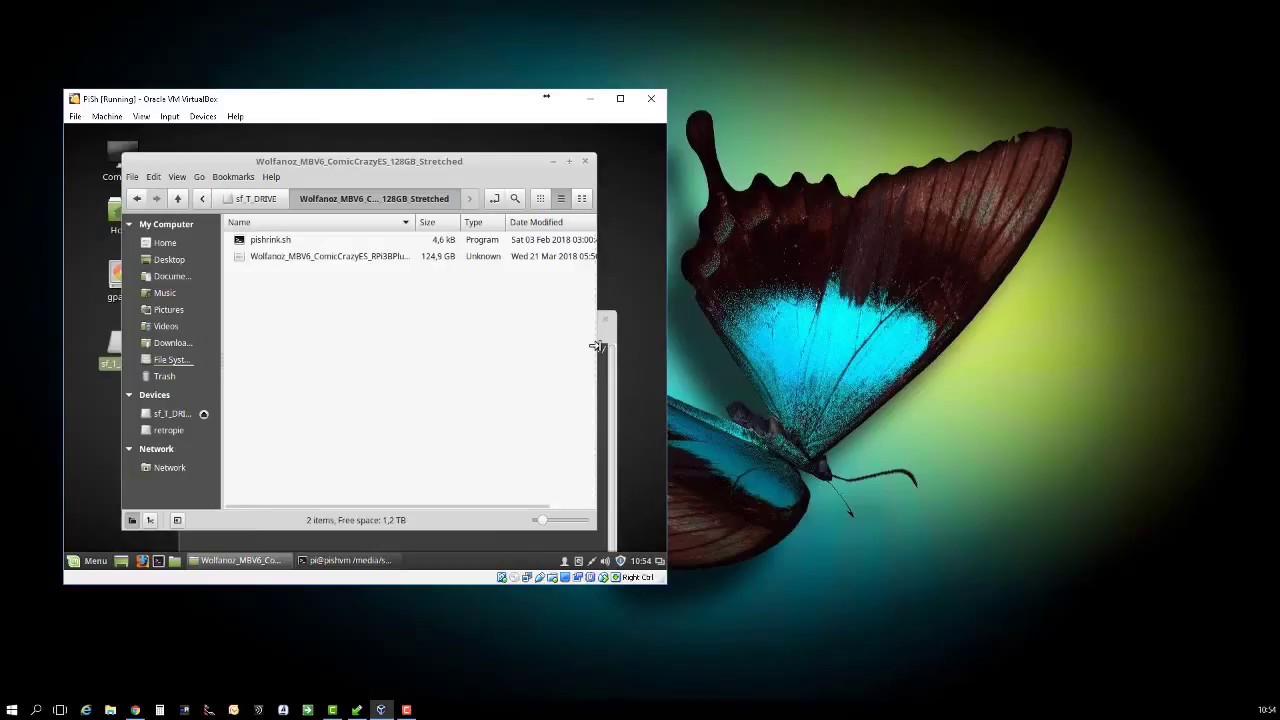Sort by the Type column header
The height and width of the screenshot is (720, 1280).
482,222
